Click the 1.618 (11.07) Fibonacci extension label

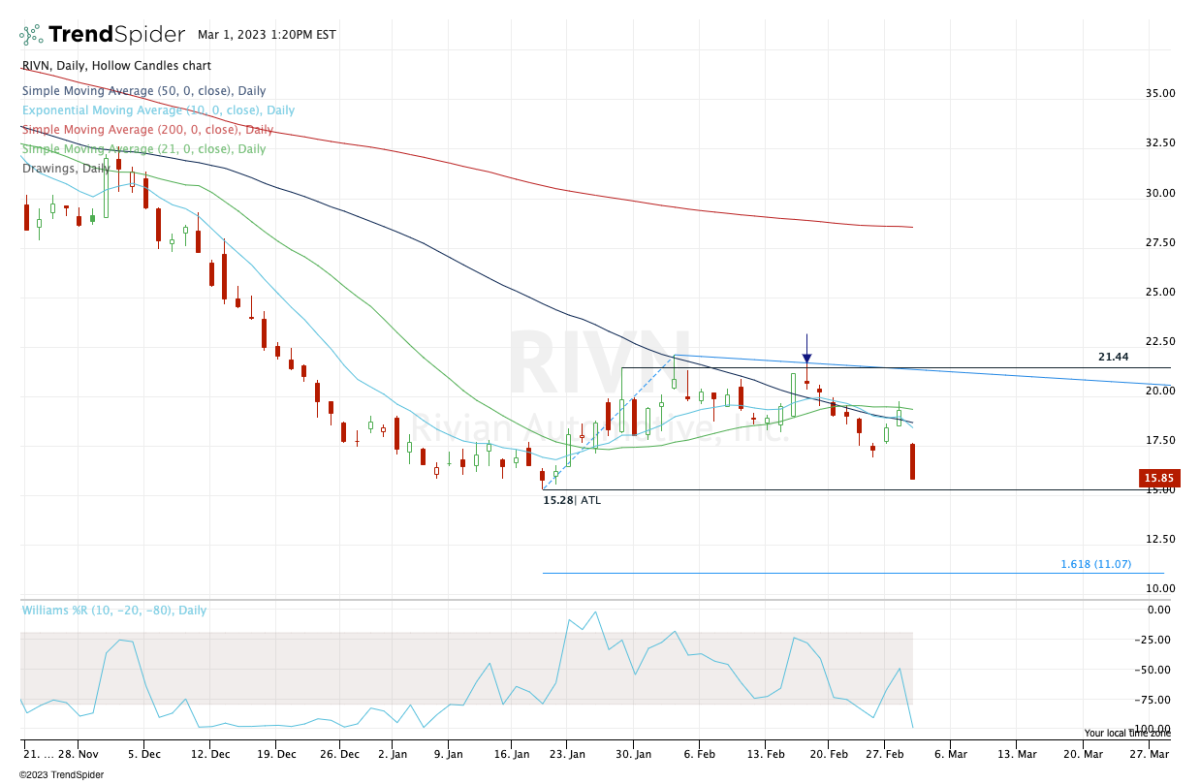pos(1096,565)
